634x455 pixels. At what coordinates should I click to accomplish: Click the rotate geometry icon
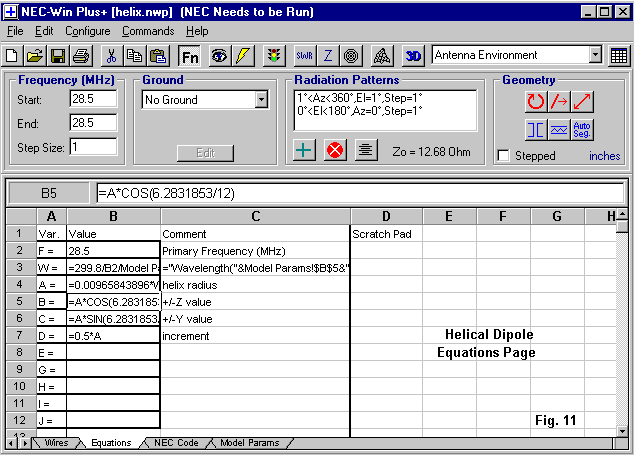click(x=536, y=101)
